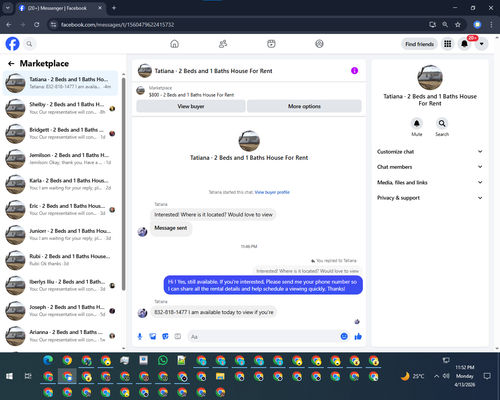Open a new browser tab with plus

114,8
